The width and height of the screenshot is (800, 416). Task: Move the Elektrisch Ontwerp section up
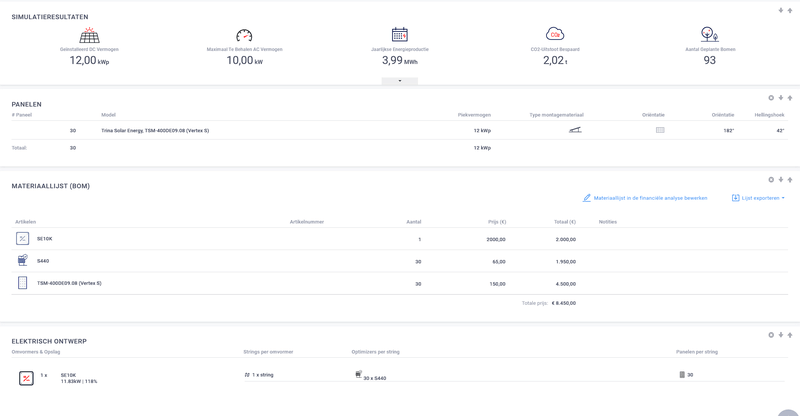790,335
